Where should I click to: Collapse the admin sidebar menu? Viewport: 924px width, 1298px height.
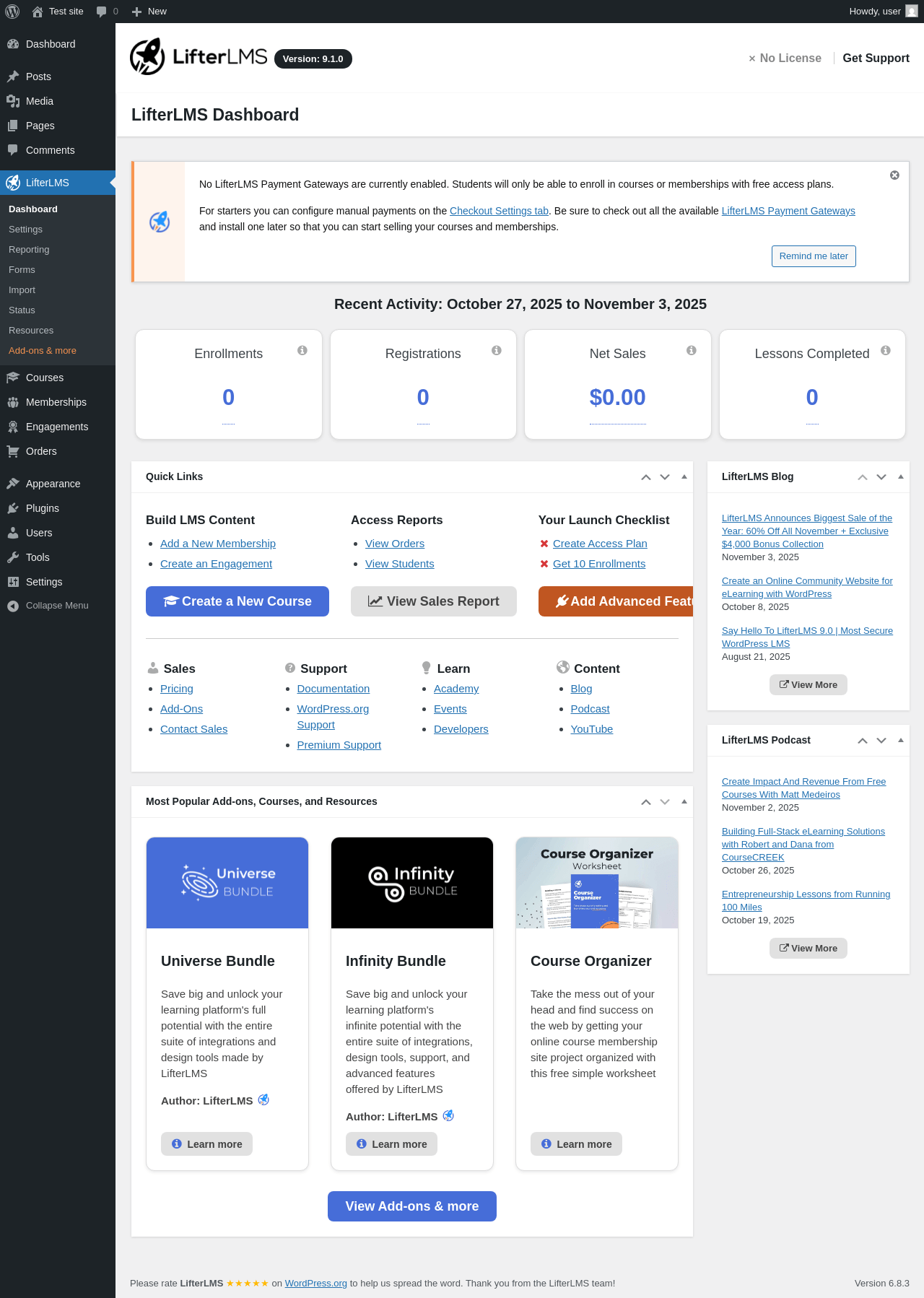[58, 606]
